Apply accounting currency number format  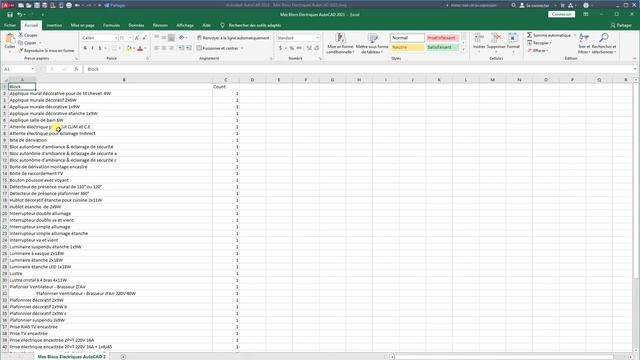click(280, 48)
